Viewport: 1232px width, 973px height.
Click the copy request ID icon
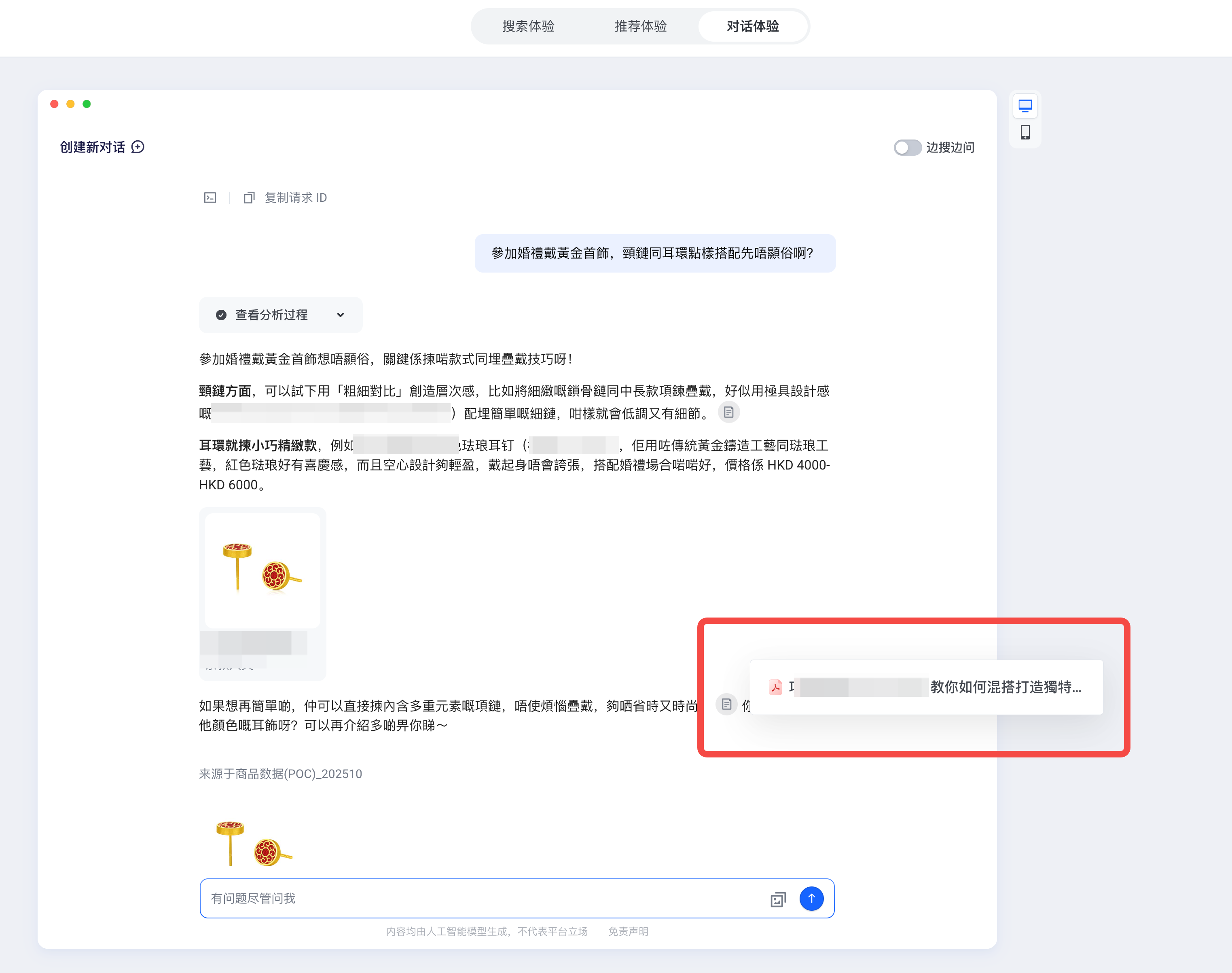click(249, 198)
